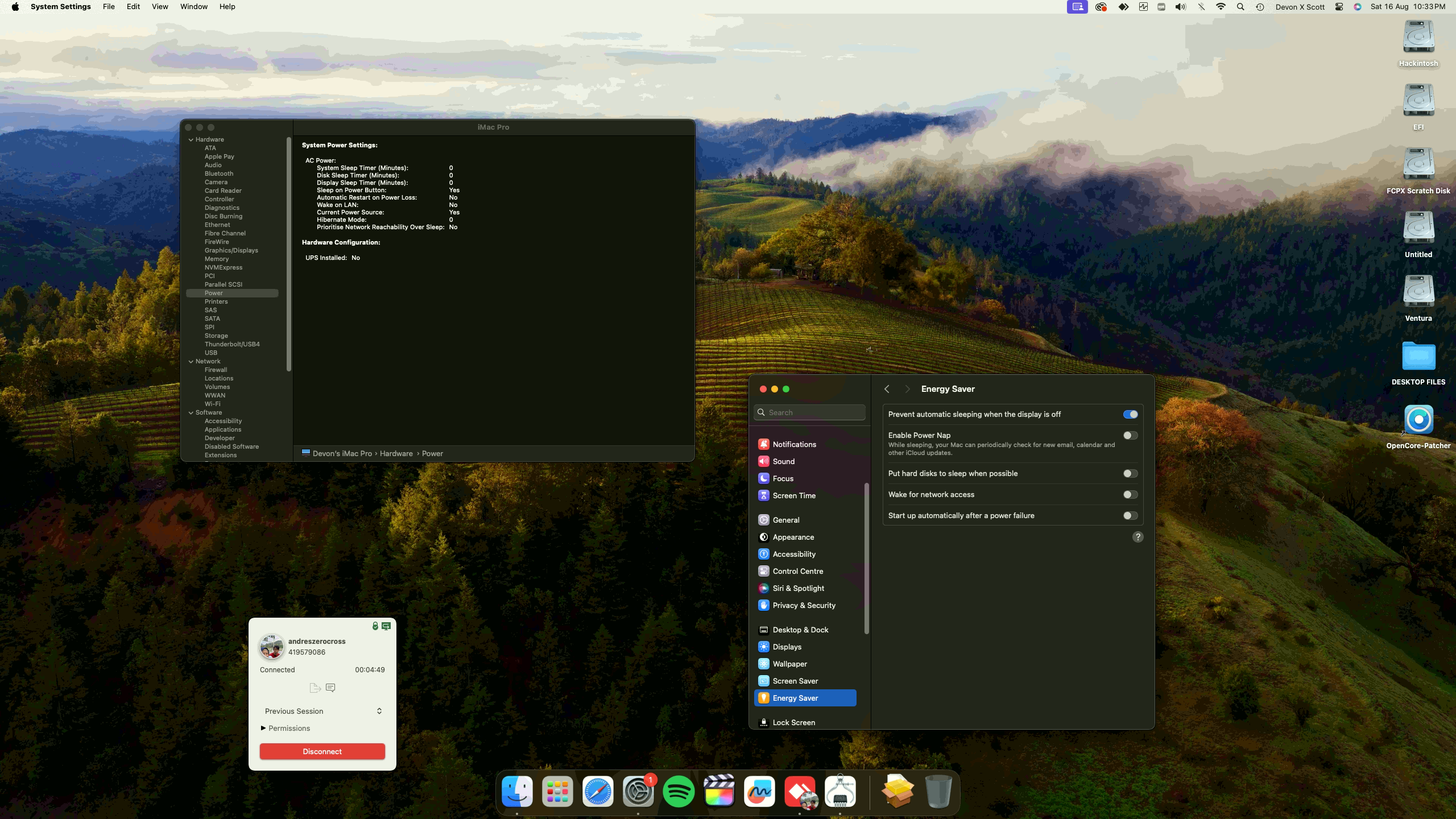Image resolution: width=1456 pixels, height=819 pixels.
Task: Open Spotlight search in menu bar
Action: [1240, 7]
